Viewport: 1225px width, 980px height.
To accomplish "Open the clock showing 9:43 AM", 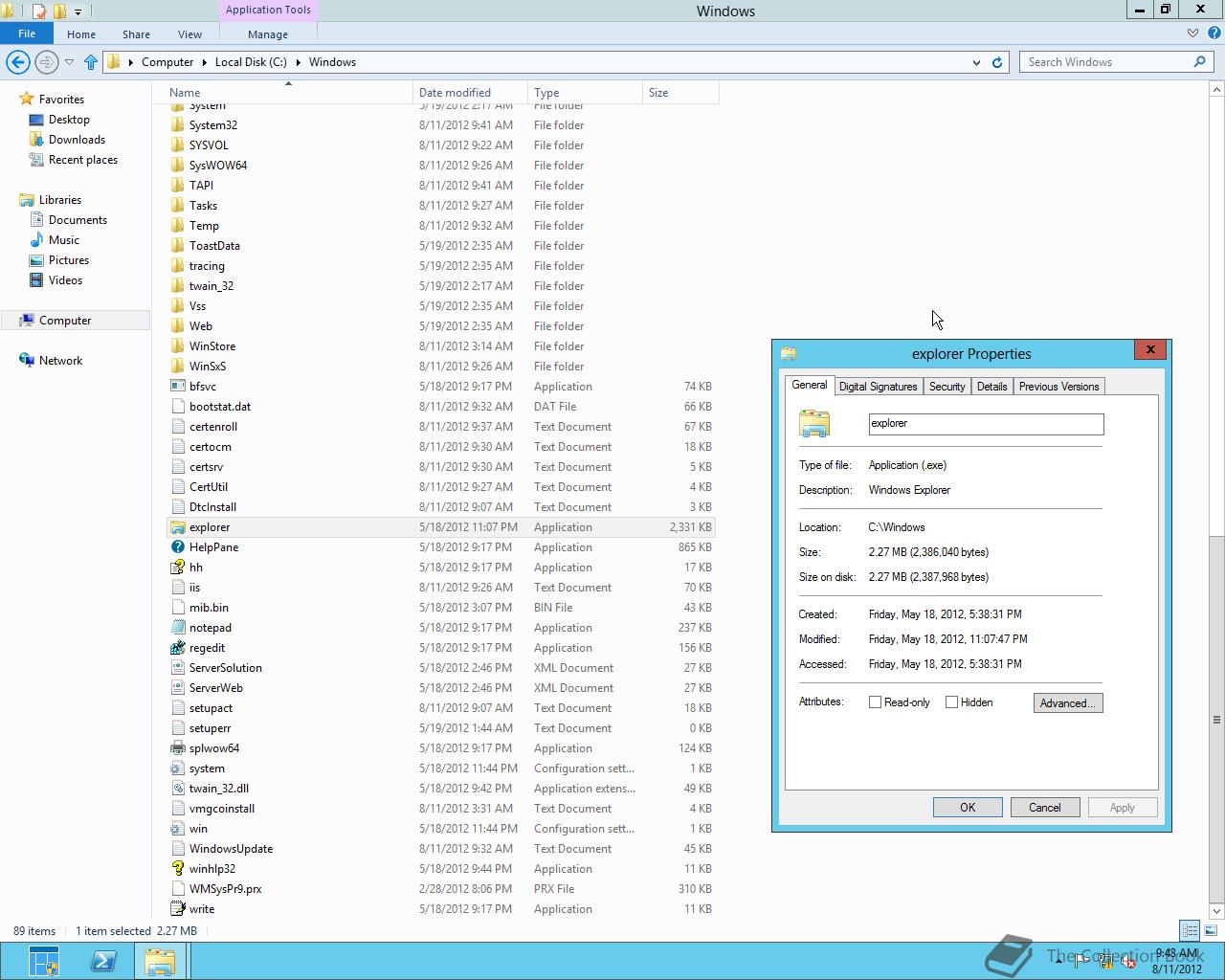I will click(x=1176, y=961).
